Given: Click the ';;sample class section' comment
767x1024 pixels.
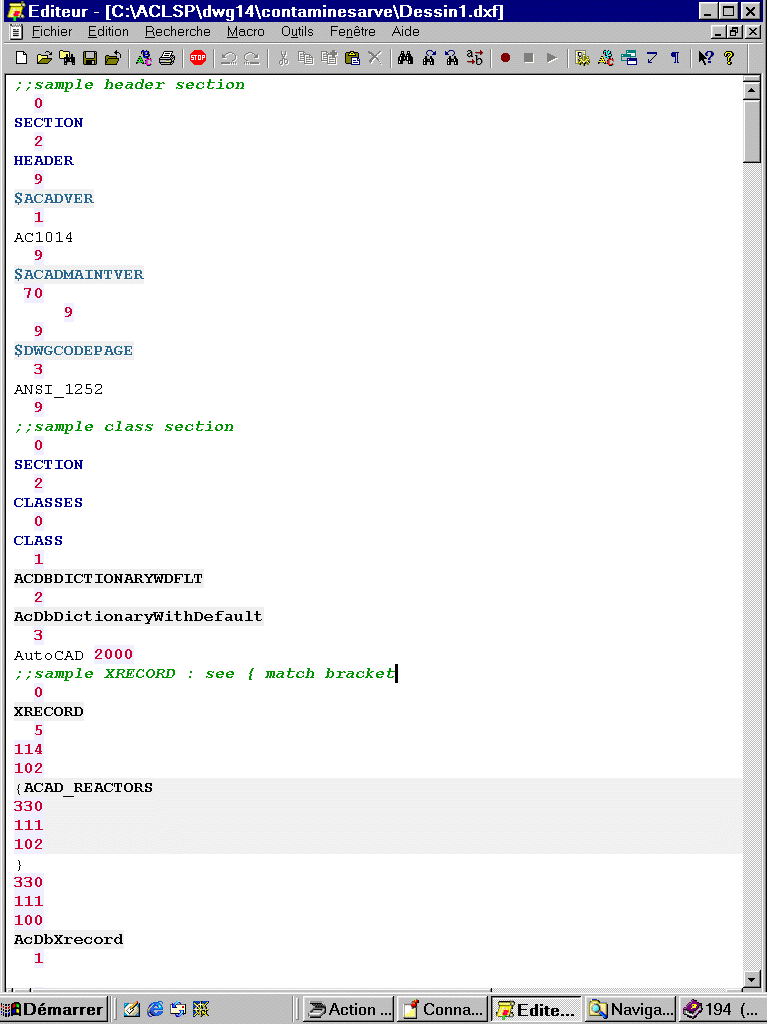Looking at the screenshot, I should pos(123,427).
